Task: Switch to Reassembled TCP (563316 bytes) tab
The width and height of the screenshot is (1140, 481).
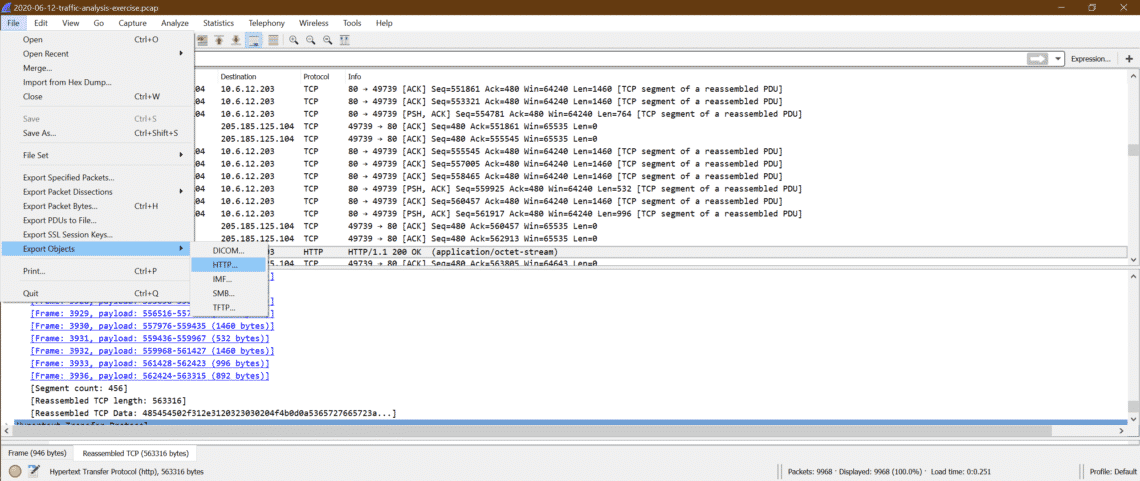Action: (x=136, y=453)
